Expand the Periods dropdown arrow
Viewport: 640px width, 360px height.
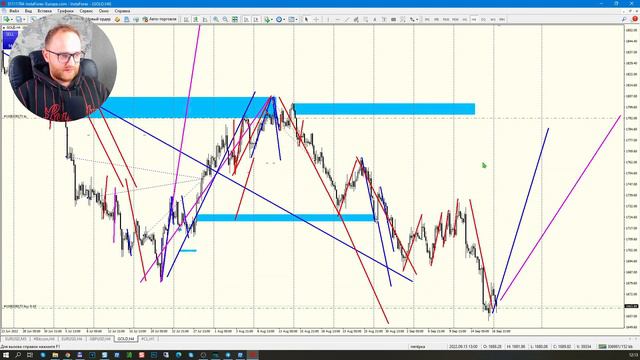pyautogui.click(x=284, y=19)
